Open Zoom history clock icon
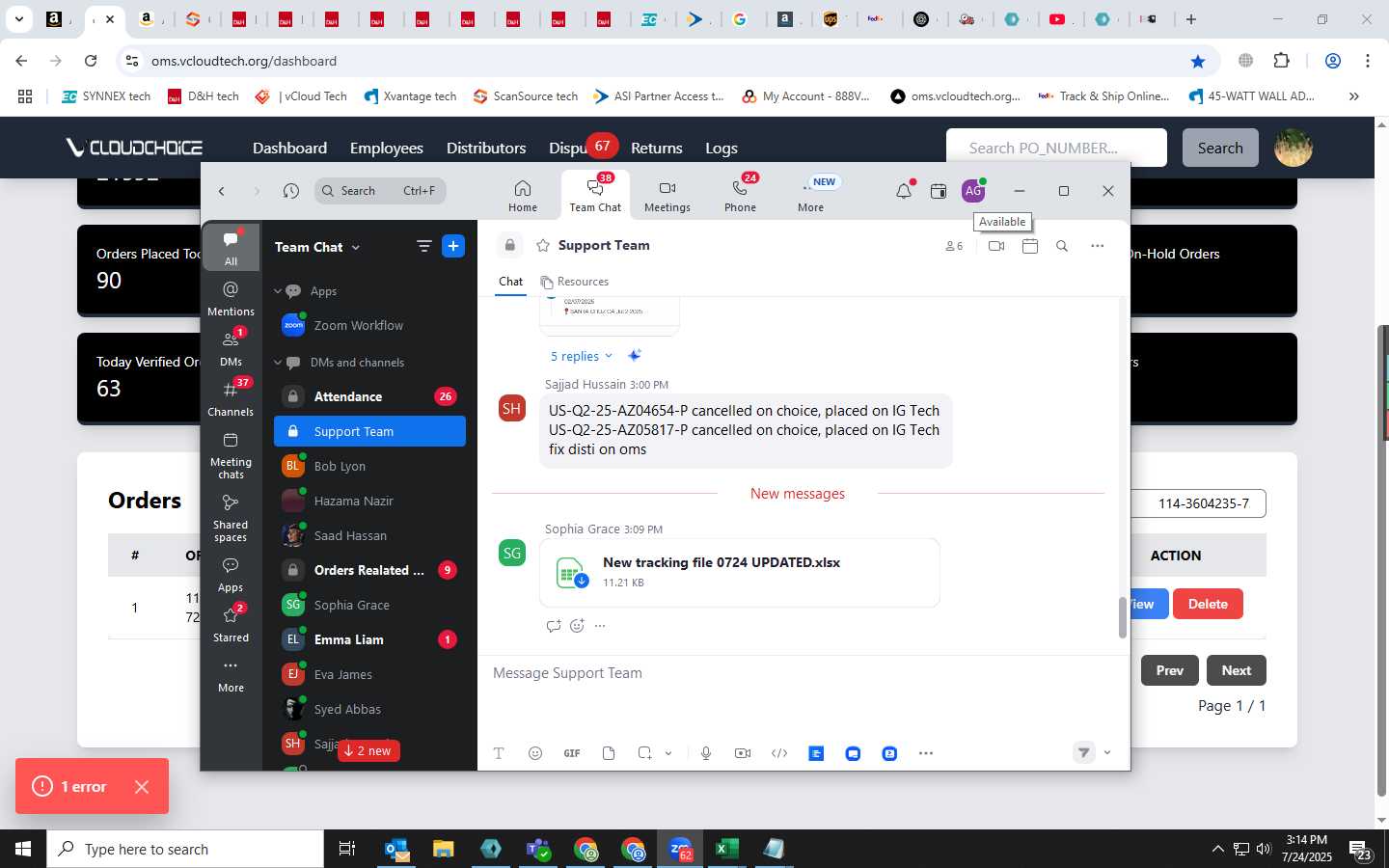The height and width of the screenshot is (868, 1389). tap(291, 191)
